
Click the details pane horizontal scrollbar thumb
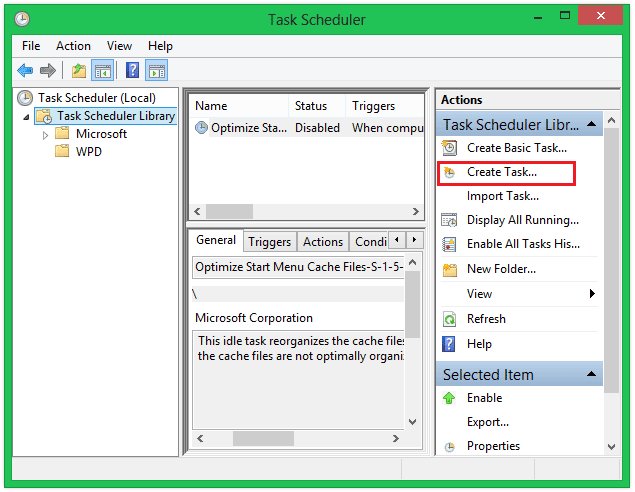(263, 439)
